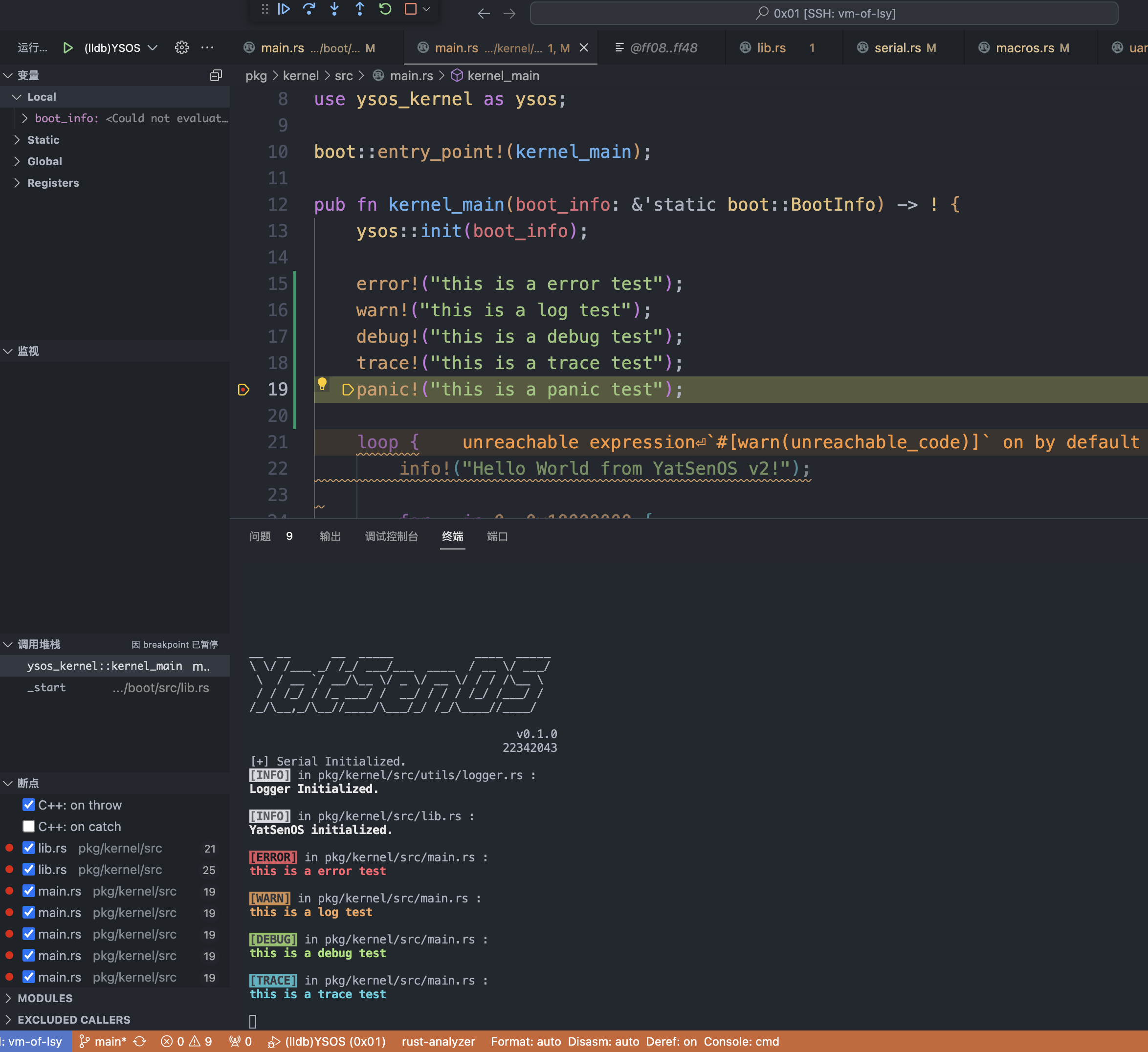Expand the Registers scope
This screenshot has width=1148, height=1052.
[x=17, y=183]
